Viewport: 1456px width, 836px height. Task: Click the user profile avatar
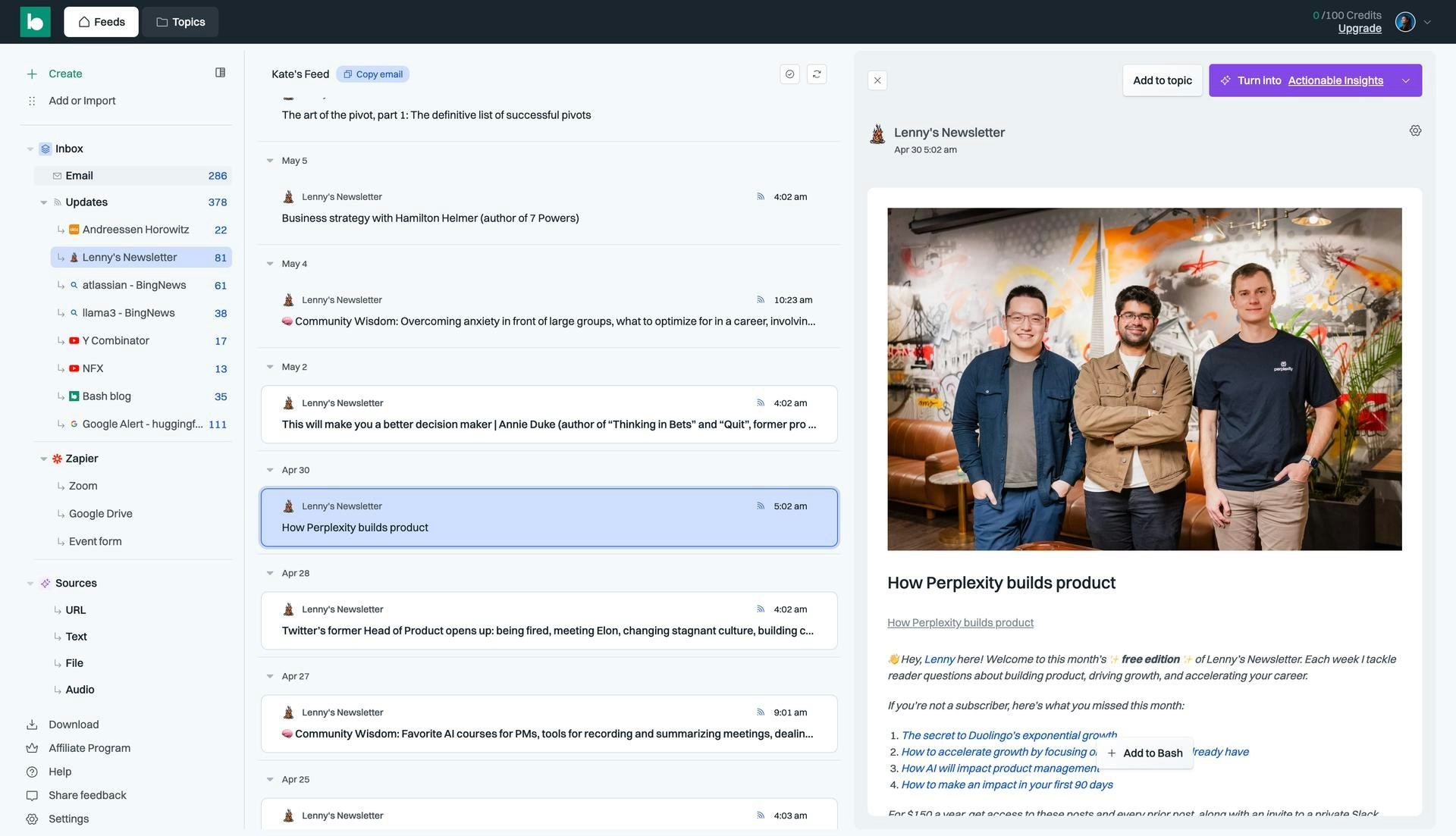(1404, 22)
